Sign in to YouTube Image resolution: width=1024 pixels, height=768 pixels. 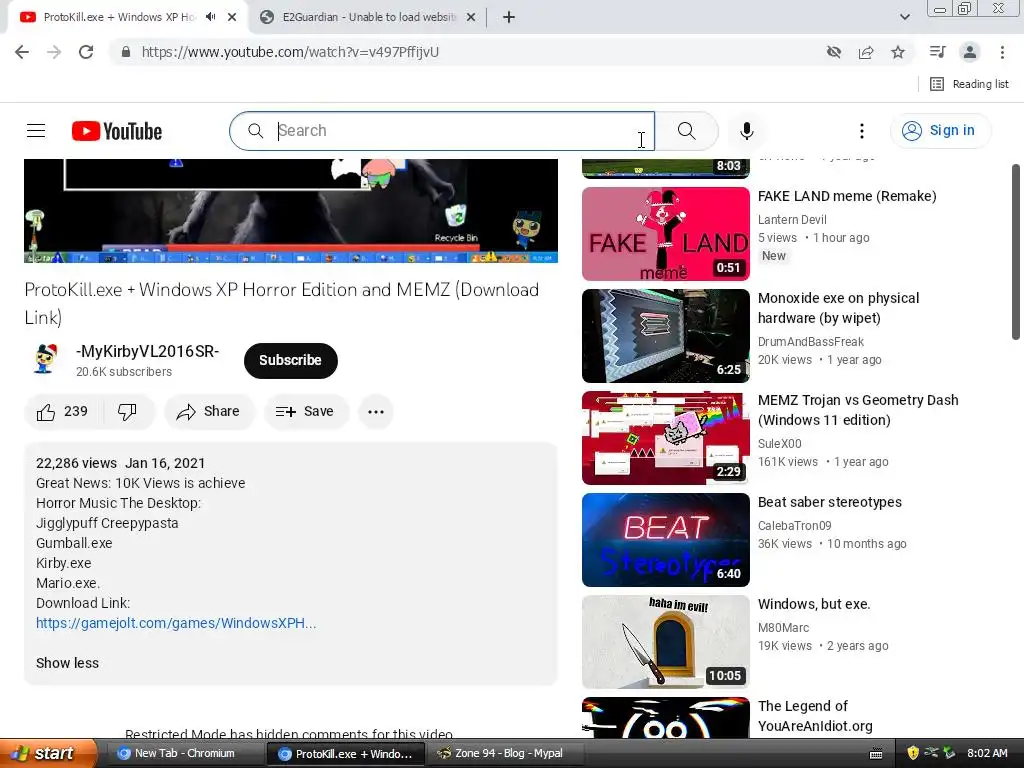click(x=940, y=131)
